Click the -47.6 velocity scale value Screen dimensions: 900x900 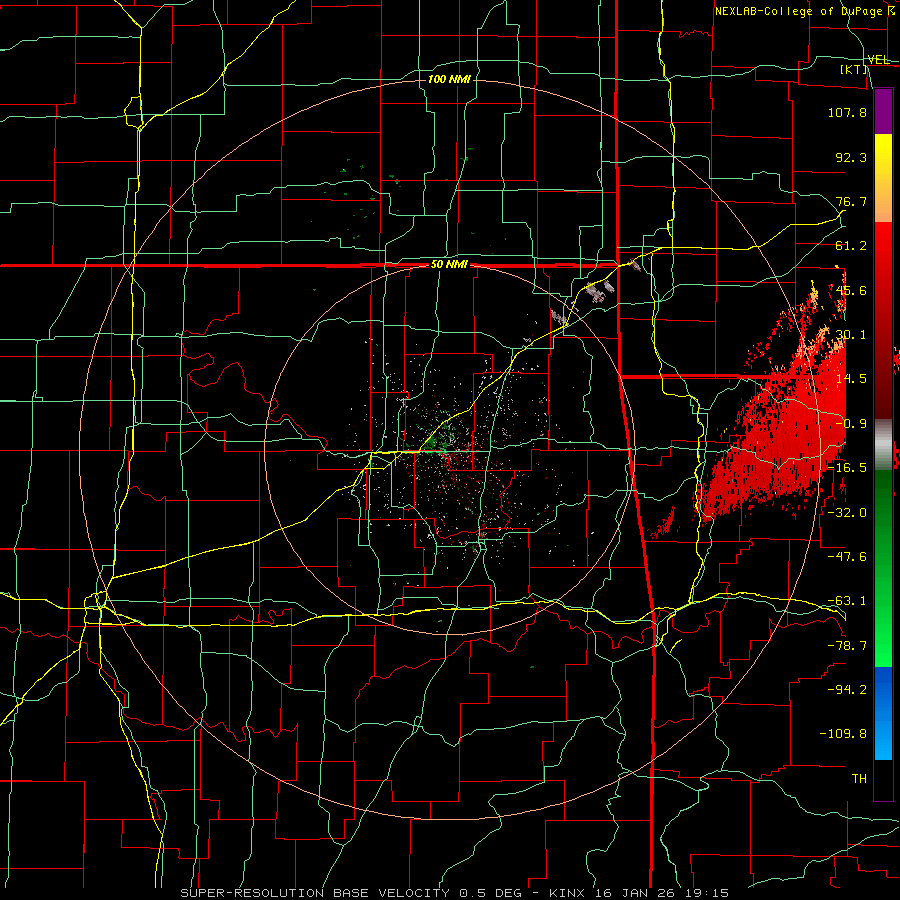coord(847,557)
